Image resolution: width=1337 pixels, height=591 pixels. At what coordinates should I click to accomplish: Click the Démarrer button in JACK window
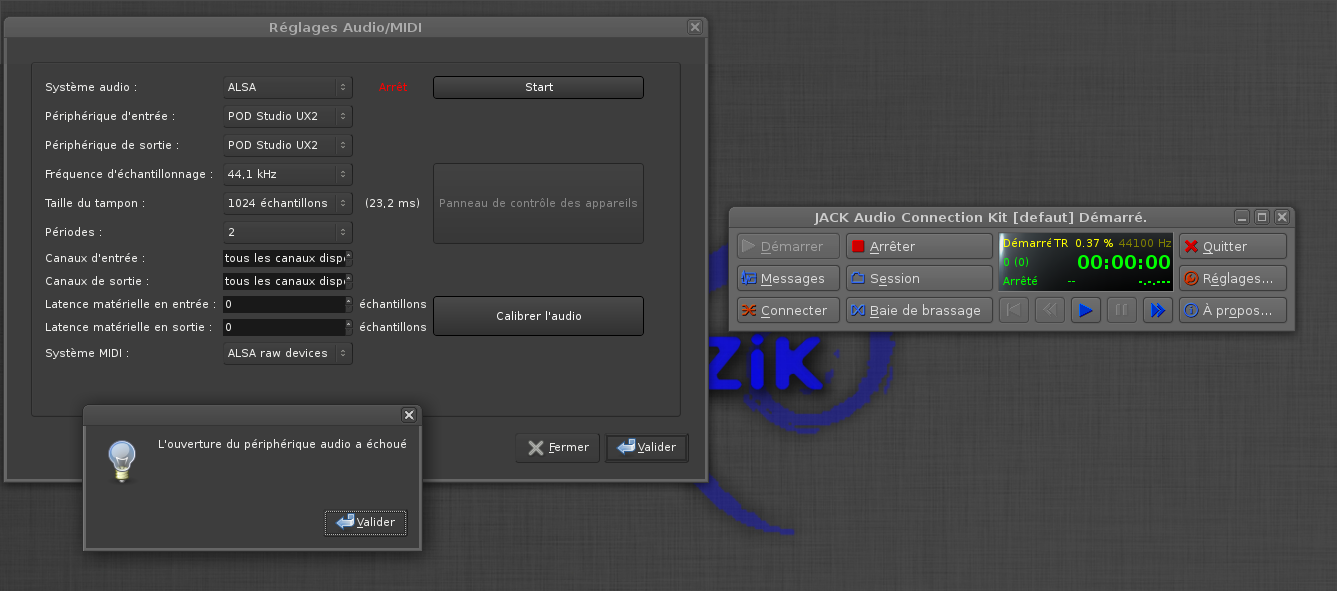pos(788,246)
